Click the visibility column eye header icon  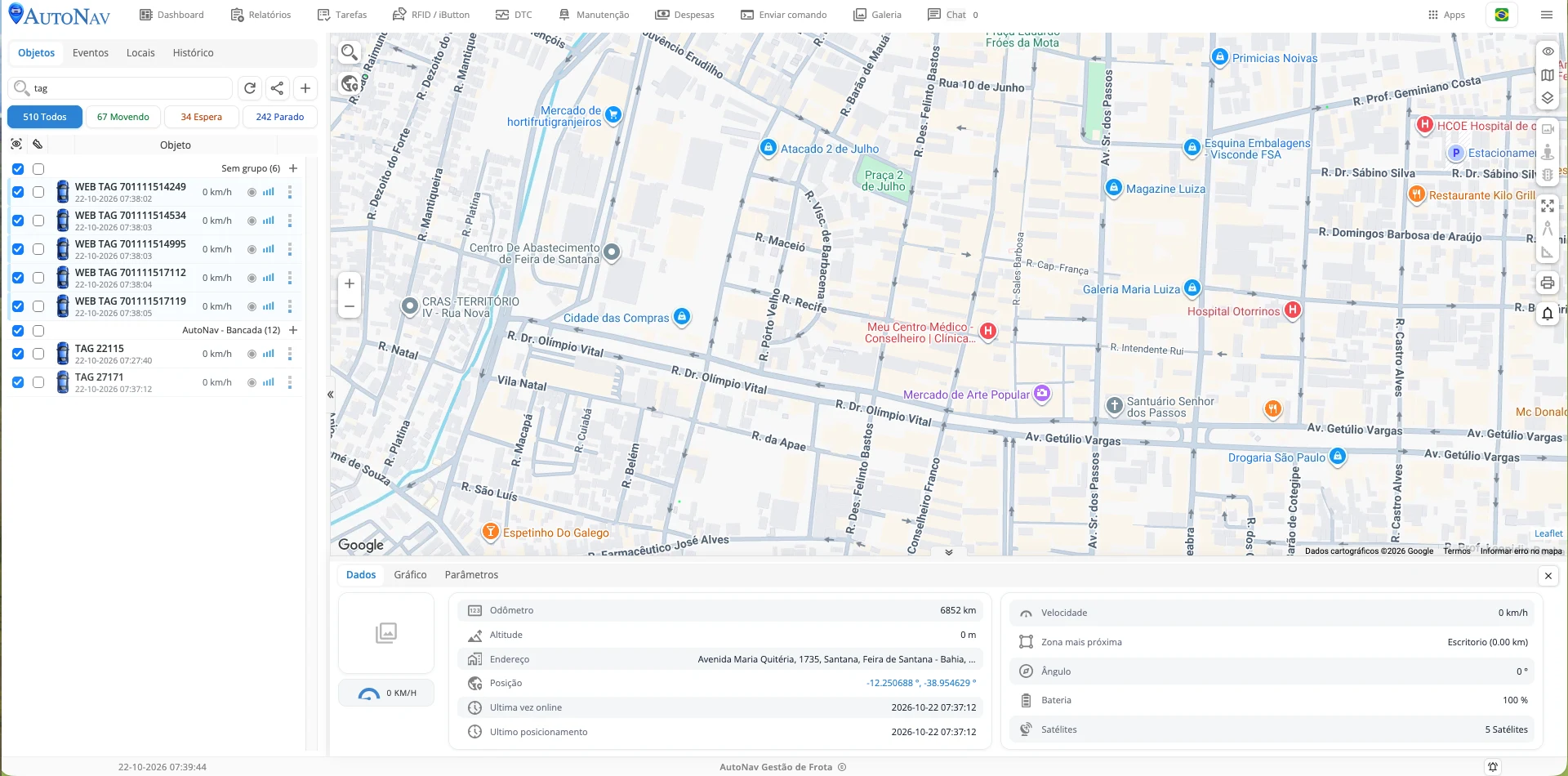pos(16,145)
